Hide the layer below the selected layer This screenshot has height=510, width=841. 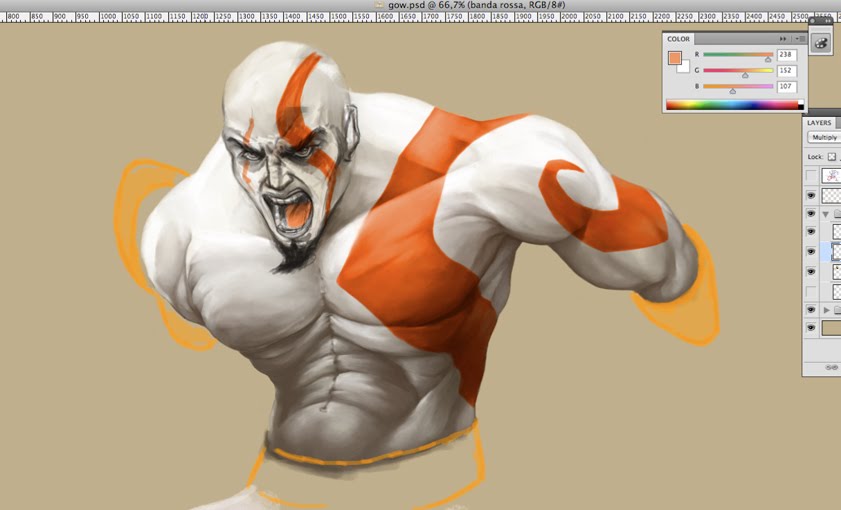pos(811,272)
